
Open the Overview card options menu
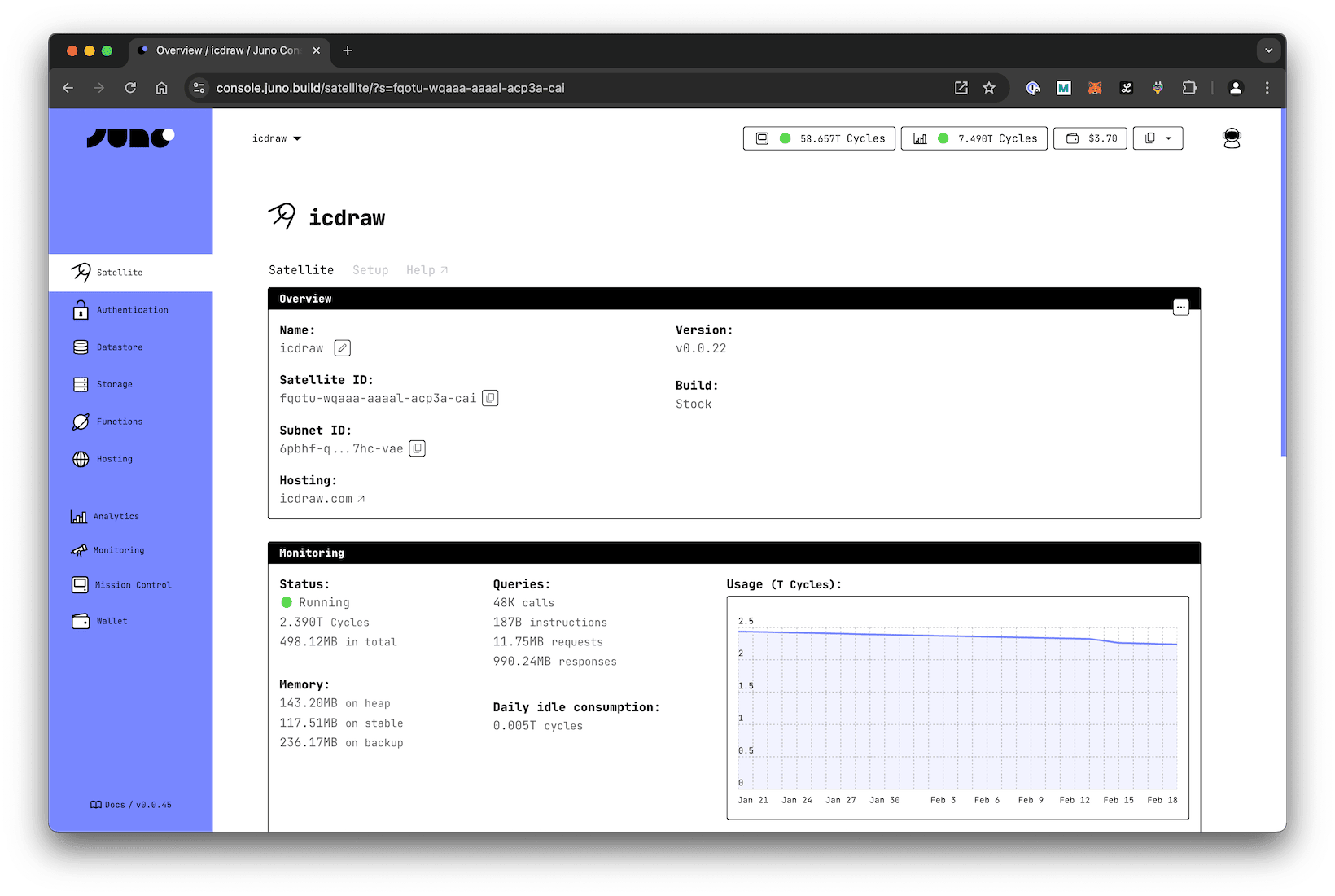tap(1181, 307)
